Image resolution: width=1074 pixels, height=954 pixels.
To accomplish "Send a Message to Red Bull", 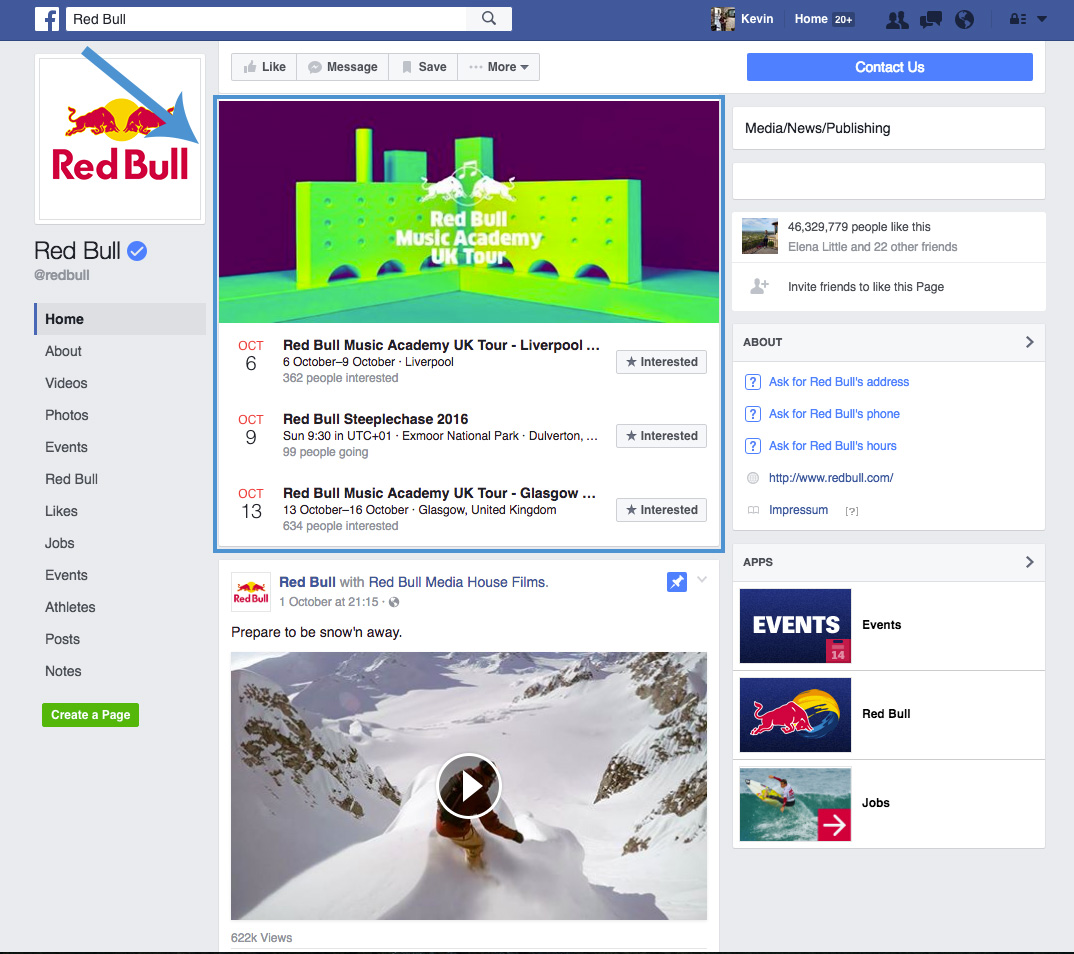I will pyautogui.click(x=342, y=67).
